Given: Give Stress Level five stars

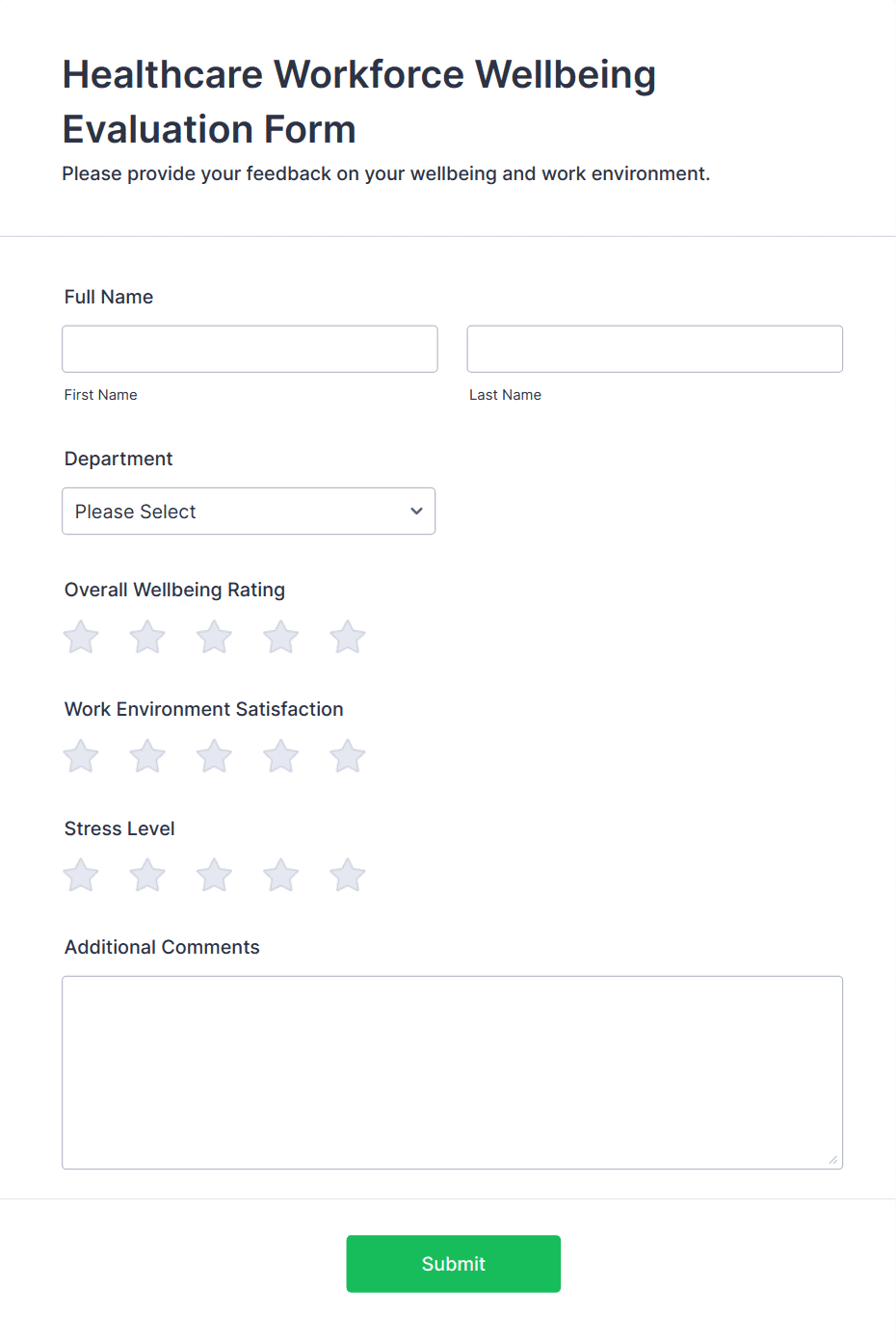Looking at the screenshot, I should 347,875.
